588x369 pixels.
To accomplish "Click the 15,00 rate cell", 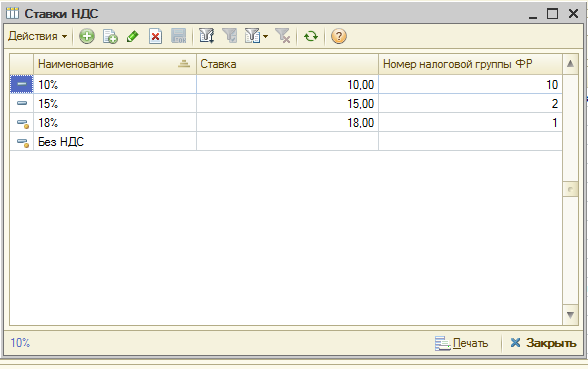I will [x=287, y=104].
